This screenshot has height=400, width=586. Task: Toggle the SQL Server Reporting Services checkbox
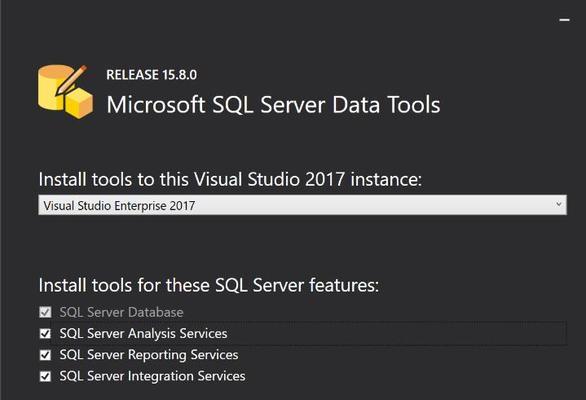pos(45,355)
